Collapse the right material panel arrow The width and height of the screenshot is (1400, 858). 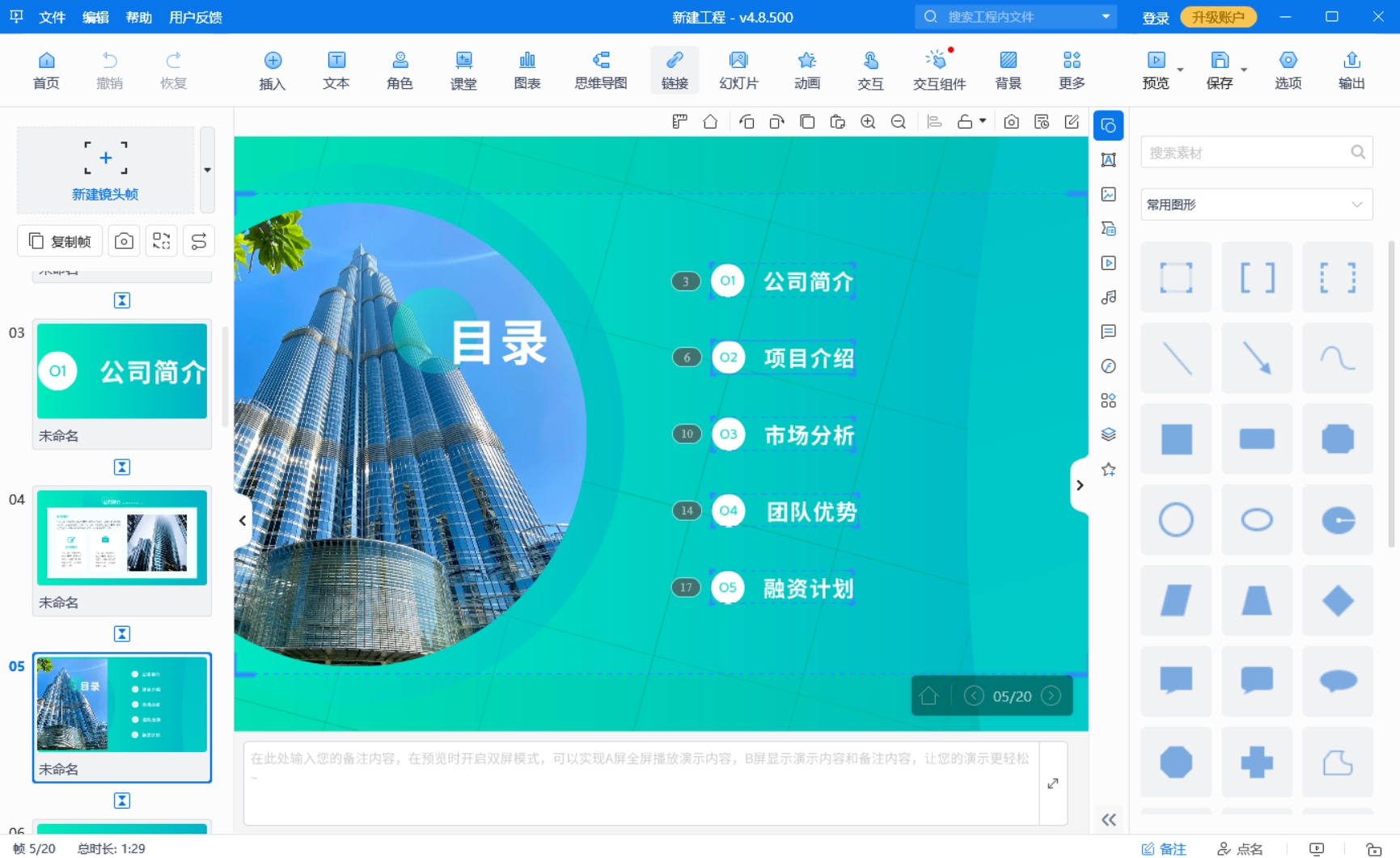point(1079,485)
